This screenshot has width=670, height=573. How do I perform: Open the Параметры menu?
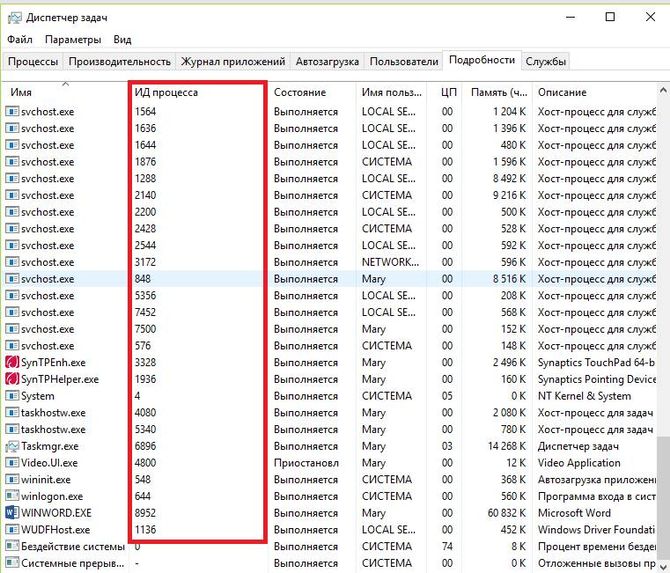tap(73, 40)
